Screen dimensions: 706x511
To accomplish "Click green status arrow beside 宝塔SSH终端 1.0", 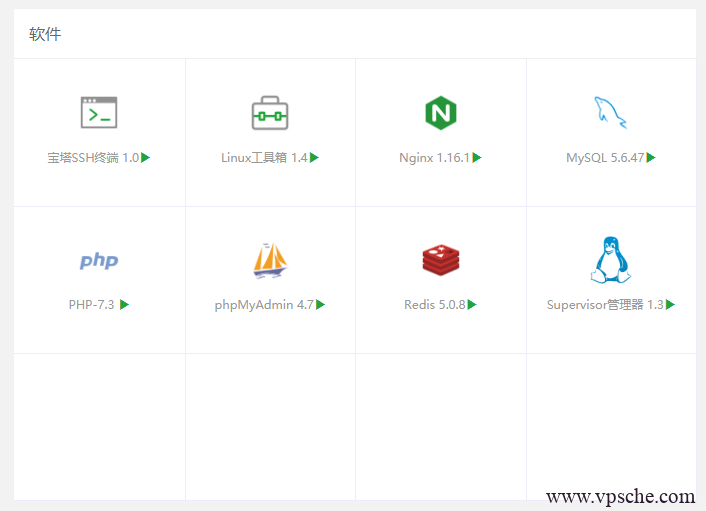I will pos(145,158).
